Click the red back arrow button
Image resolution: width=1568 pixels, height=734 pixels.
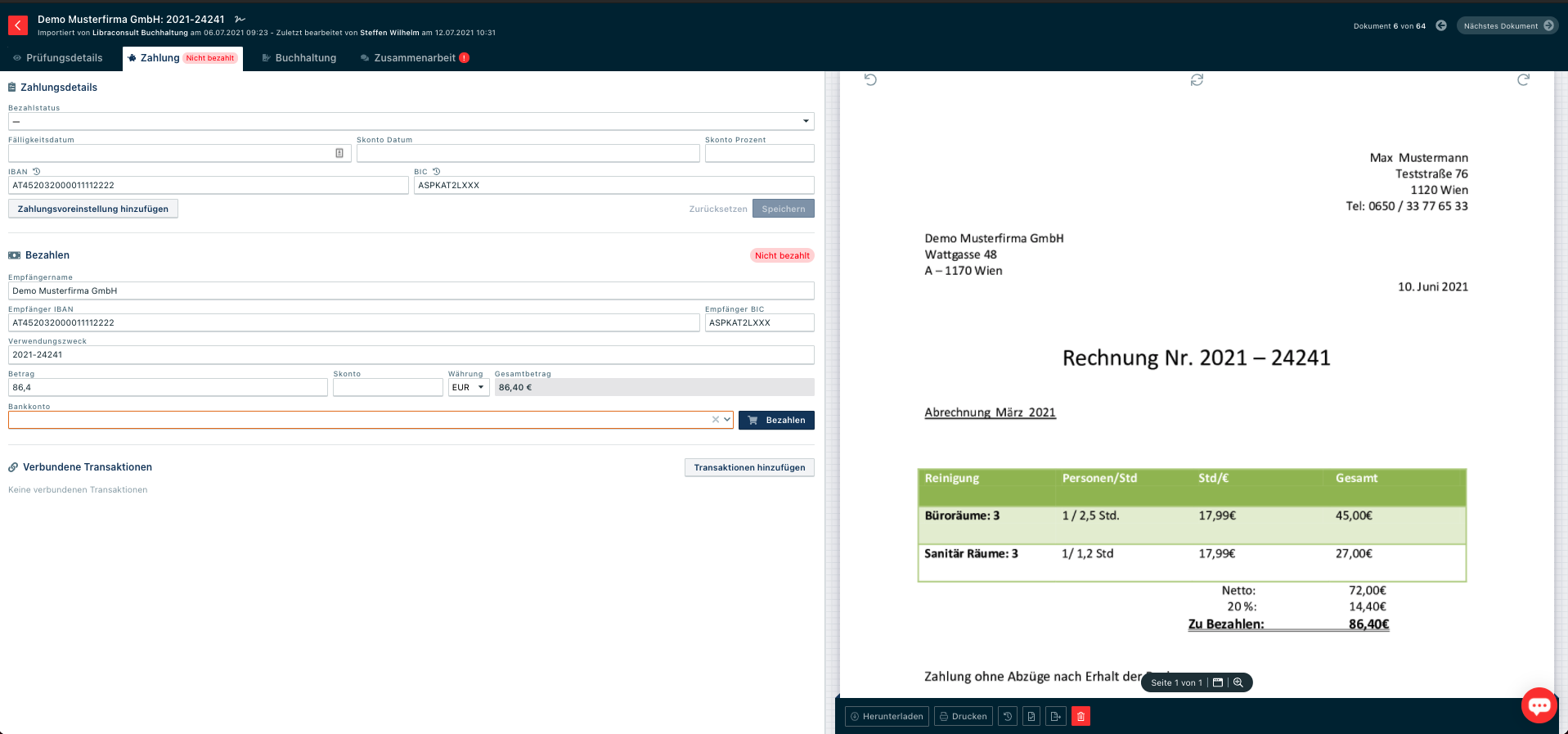point(17,26)
